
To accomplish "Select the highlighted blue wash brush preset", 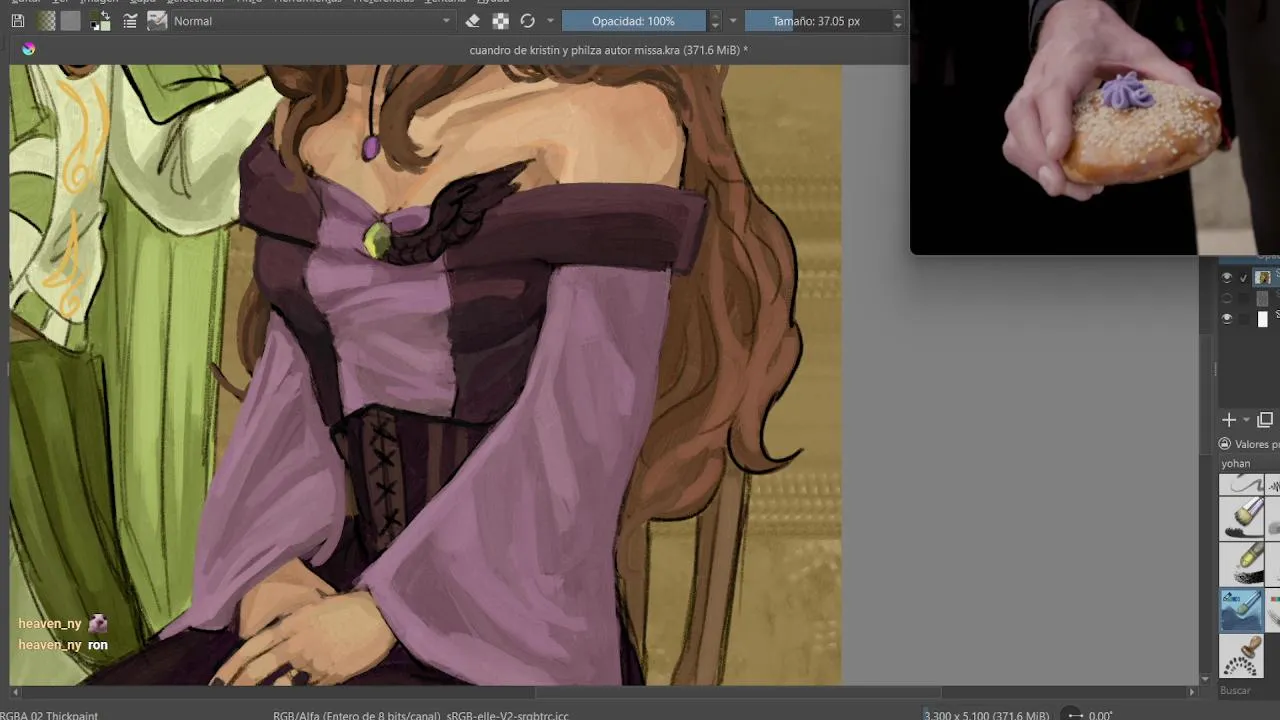I will [x=1241, y=610].
